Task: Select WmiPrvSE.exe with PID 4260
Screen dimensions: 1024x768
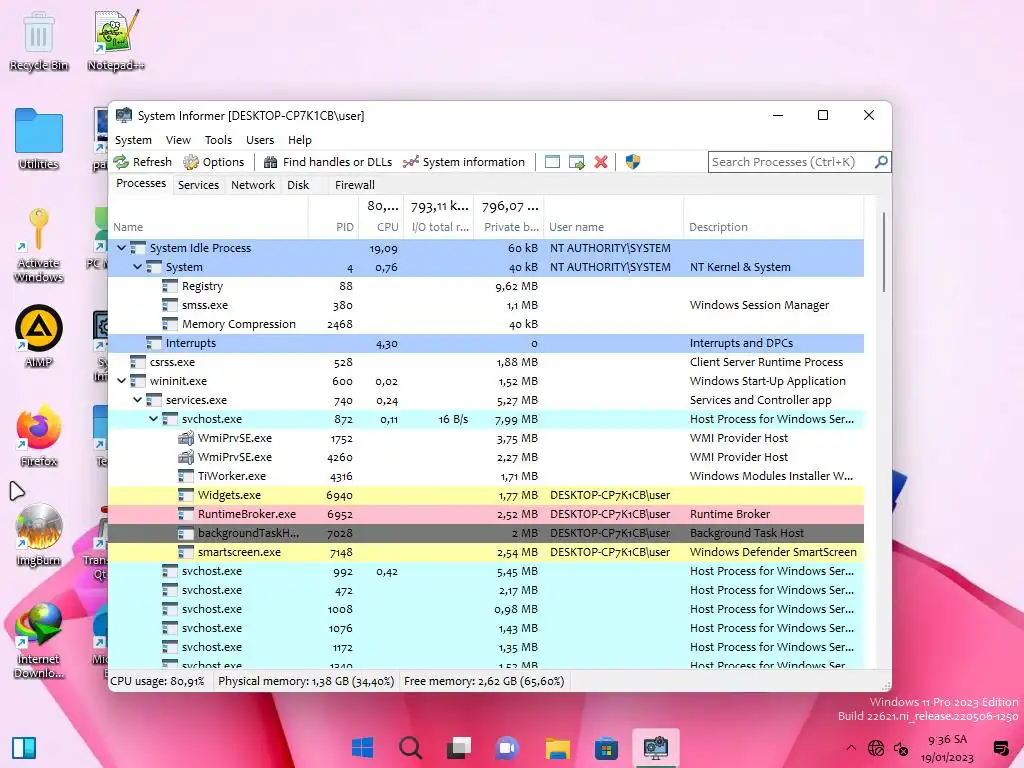Action: (486, 457)
